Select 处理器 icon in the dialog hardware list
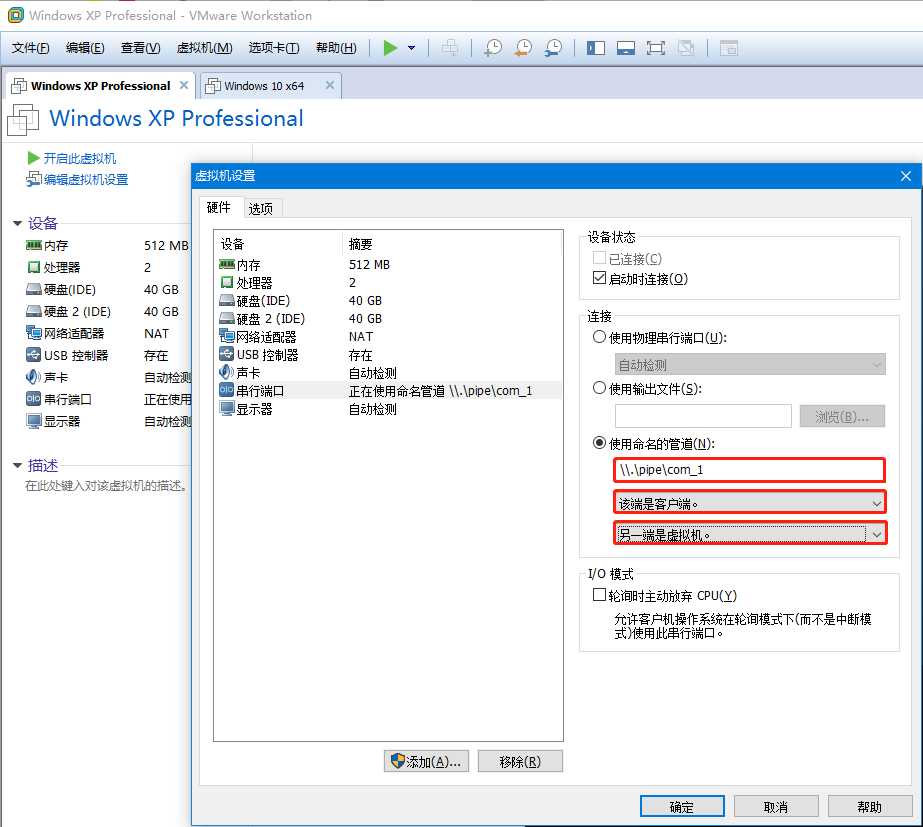This screenshot has width=923, height=827. [227, 283]
